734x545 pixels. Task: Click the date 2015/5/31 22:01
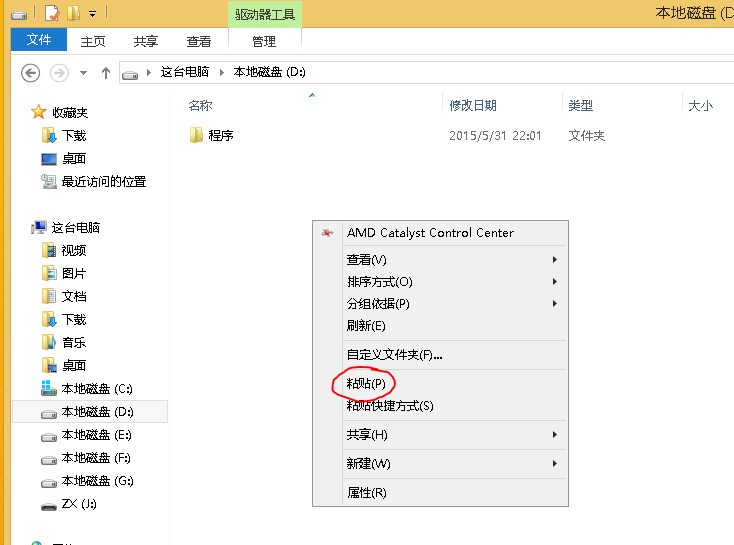pos(495,136)
